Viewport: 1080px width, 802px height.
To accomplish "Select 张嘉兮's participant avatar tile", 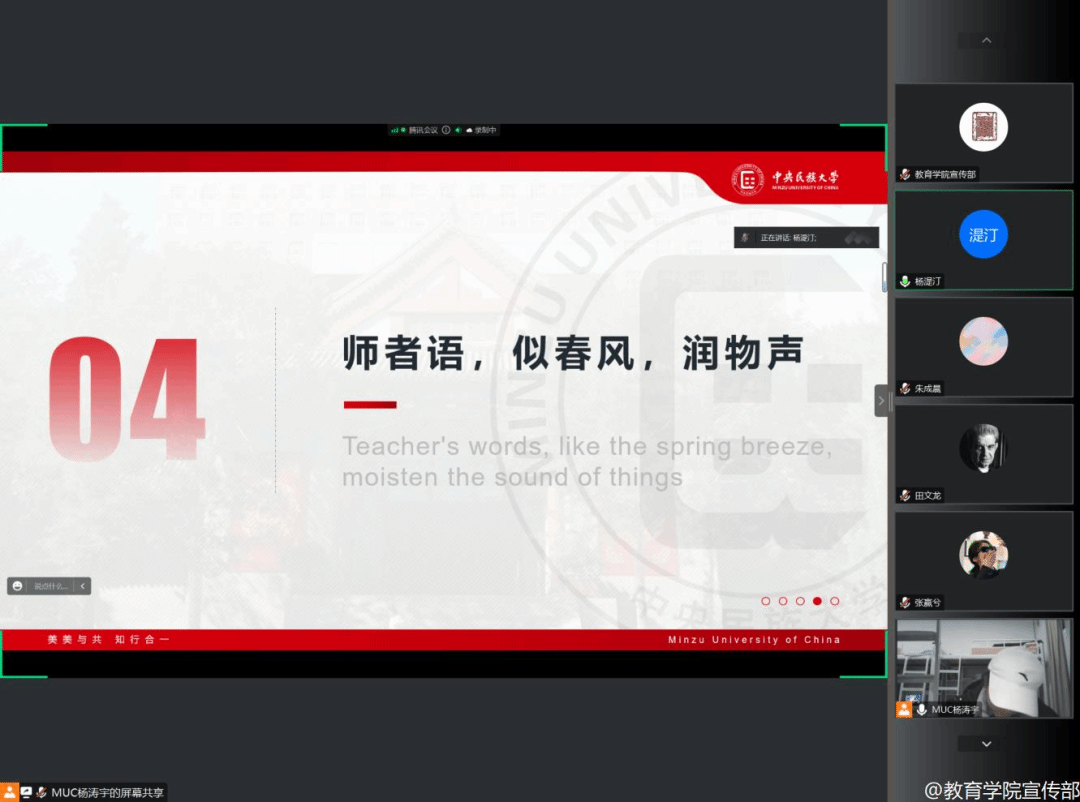I will [983, 559].
